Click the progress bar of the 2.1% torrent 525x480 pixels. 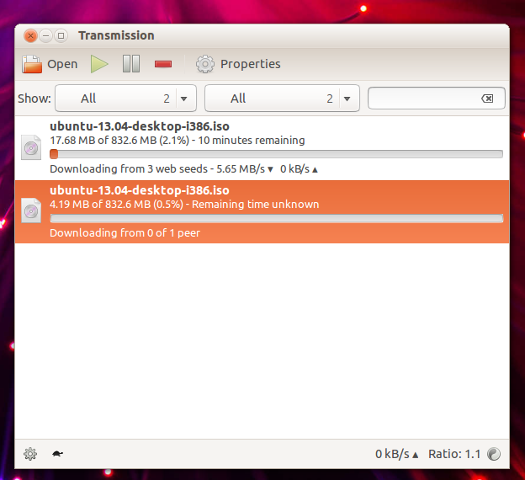pyautogui.click(x=276, y=154)
